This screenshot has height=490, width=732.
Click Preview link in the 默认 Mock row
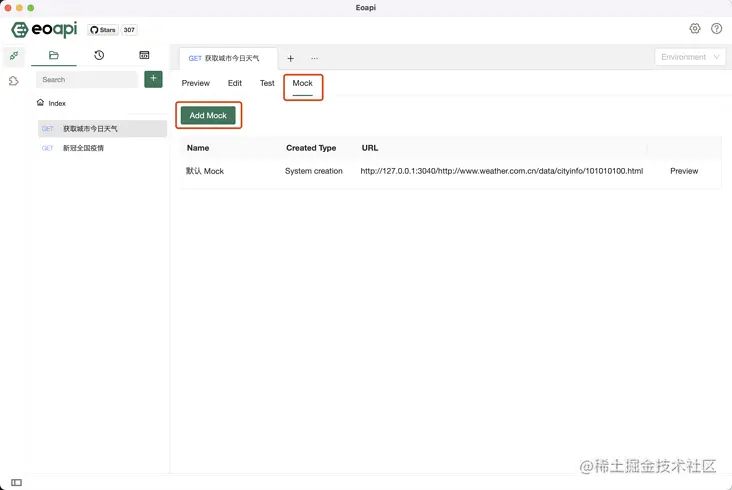(x=684, y=171)
